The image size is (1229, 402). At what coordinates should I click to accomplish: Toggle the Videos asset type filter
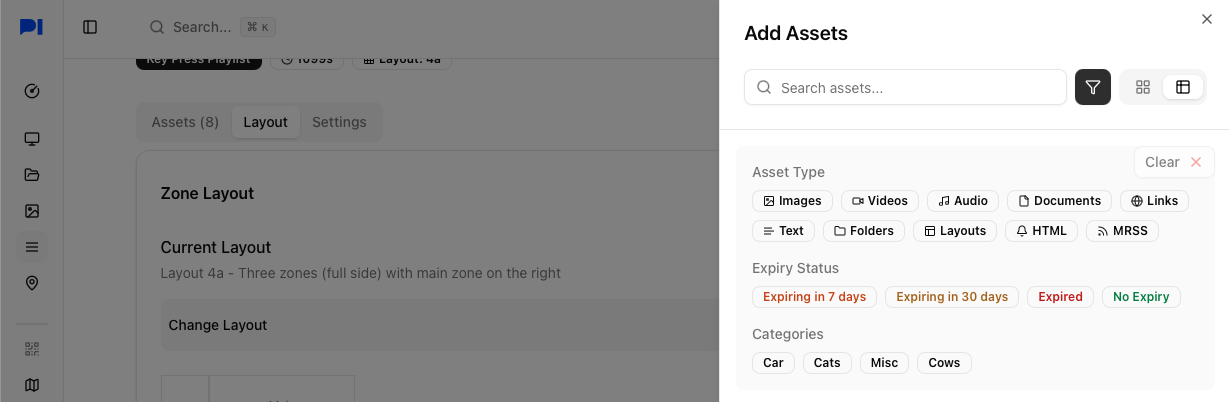tap(879, 201)
